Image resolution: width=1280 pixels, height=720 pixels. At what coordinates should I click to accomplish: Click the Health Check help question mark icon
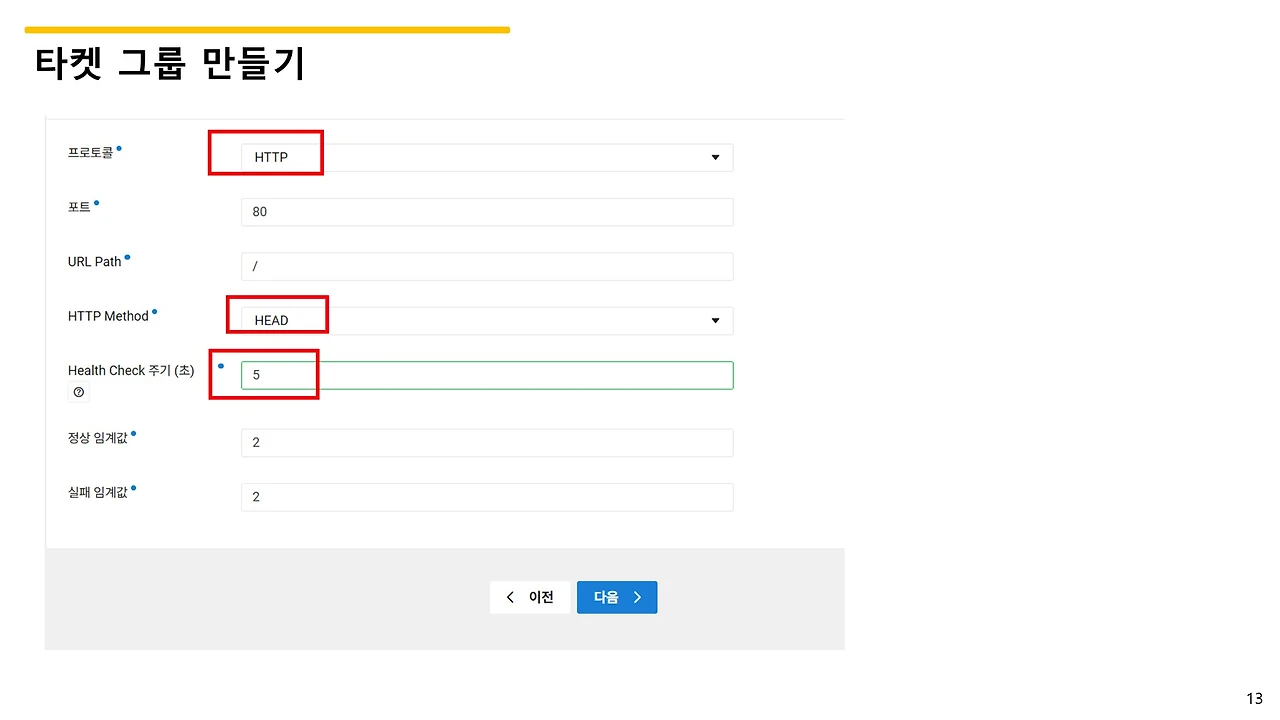click(x=79, y=392)
